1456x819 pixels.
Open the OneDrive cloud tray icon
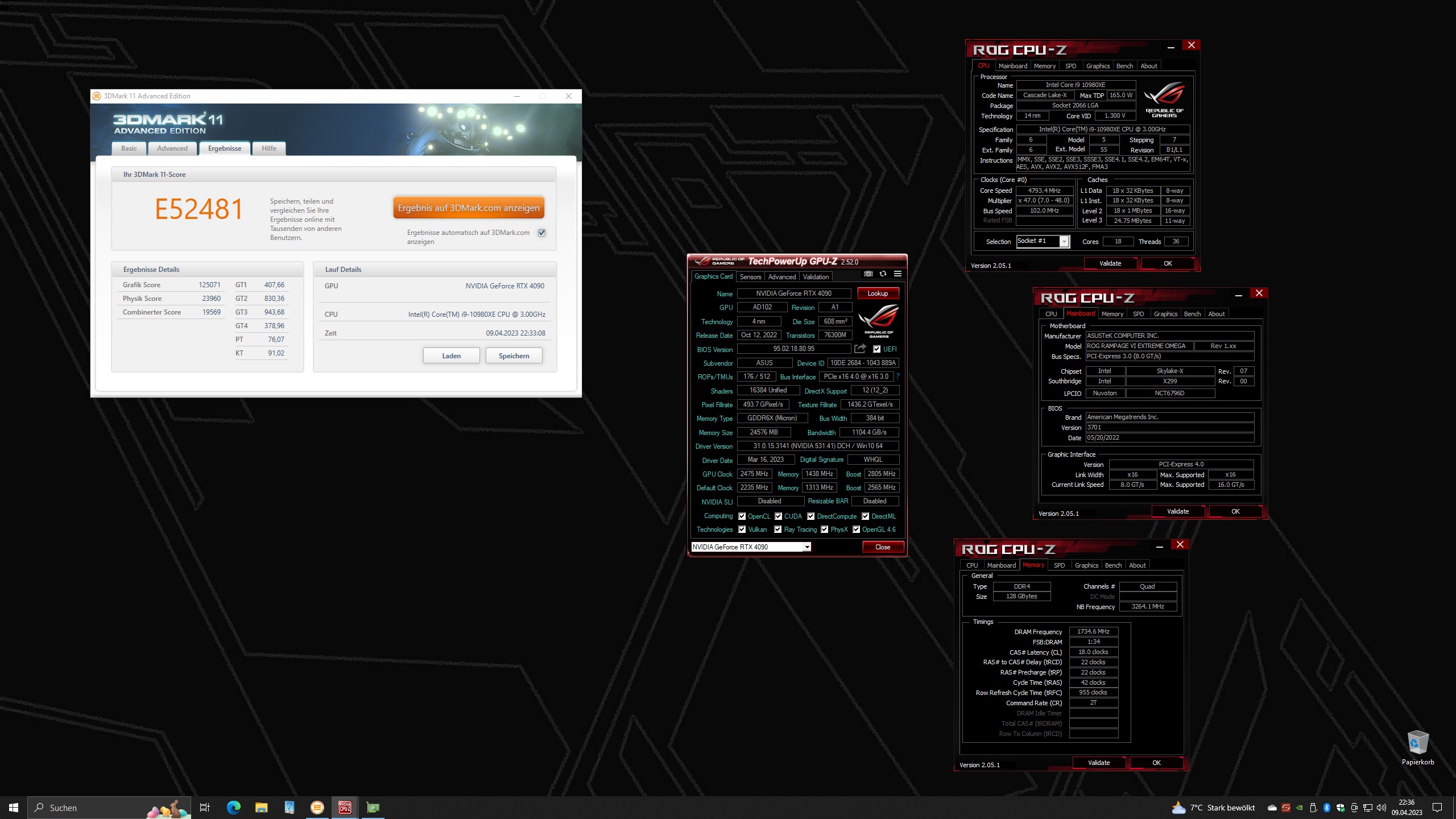[x=1272, y=808]
